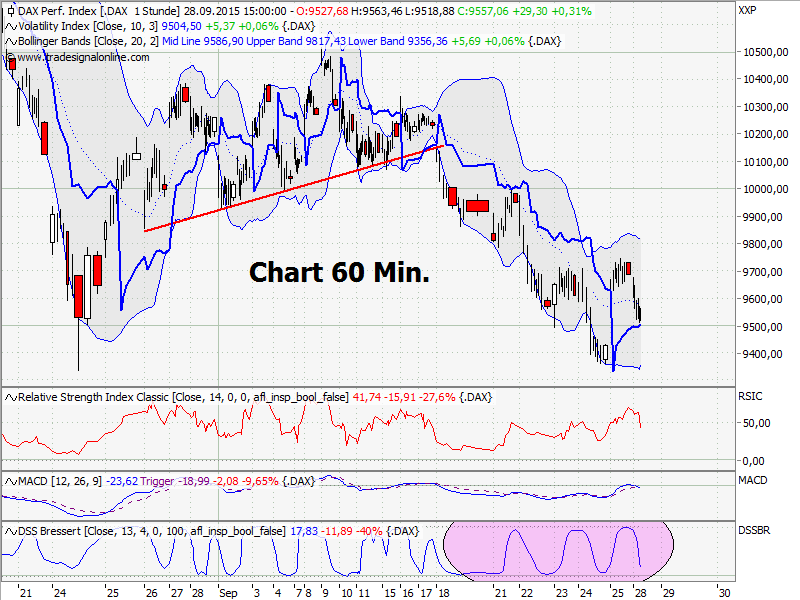The height and width of the screenshot is (600, 800).
Task: Open the www.tradesignalonline.com watermark link
Action: 75,57
